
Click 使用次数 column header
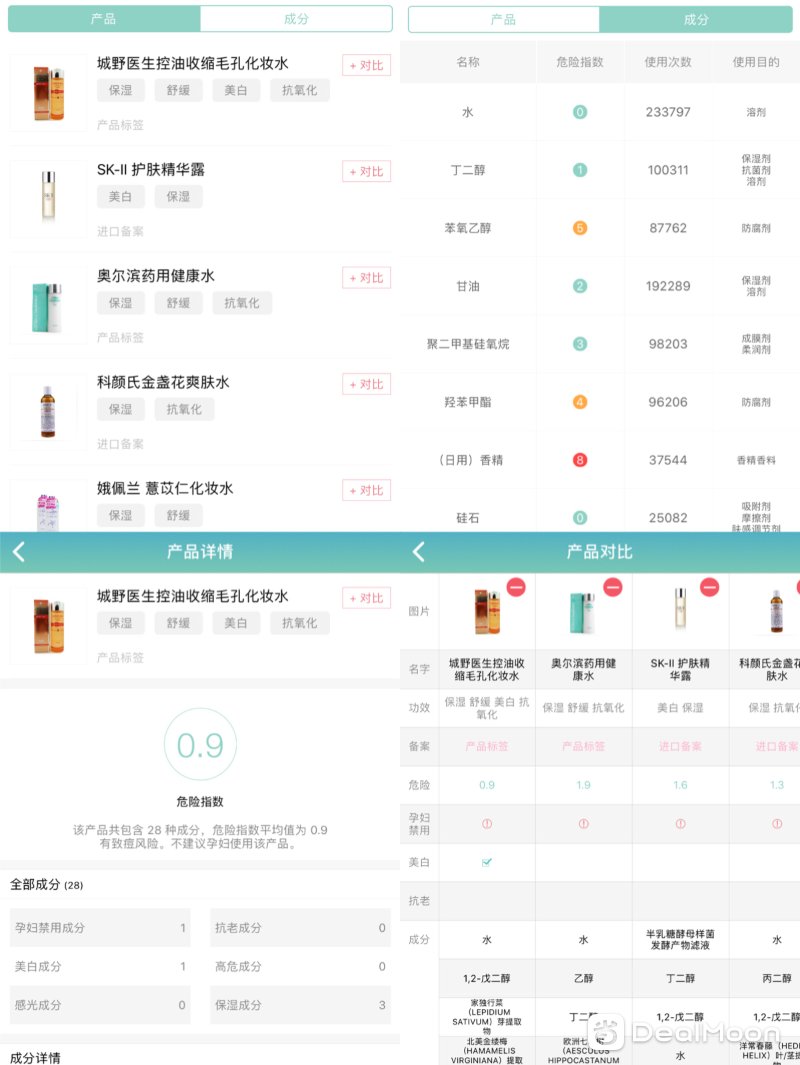(x=668, y=62)
